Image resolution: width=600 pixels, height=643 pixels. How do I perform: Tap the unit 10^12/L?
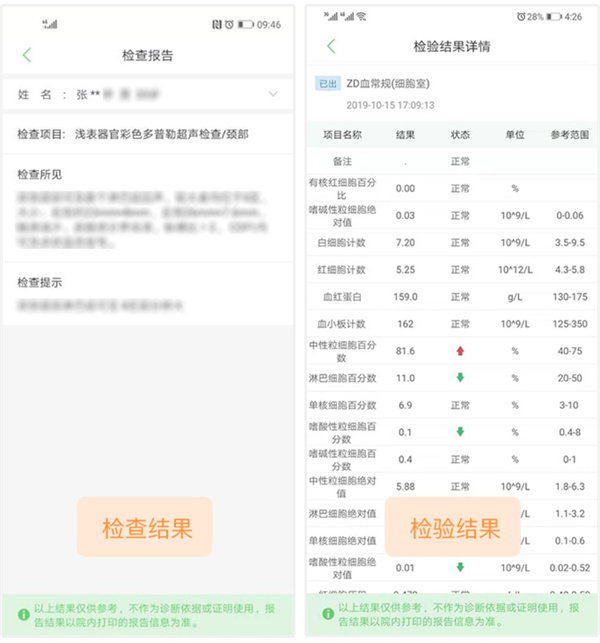[x=515, y=270]
